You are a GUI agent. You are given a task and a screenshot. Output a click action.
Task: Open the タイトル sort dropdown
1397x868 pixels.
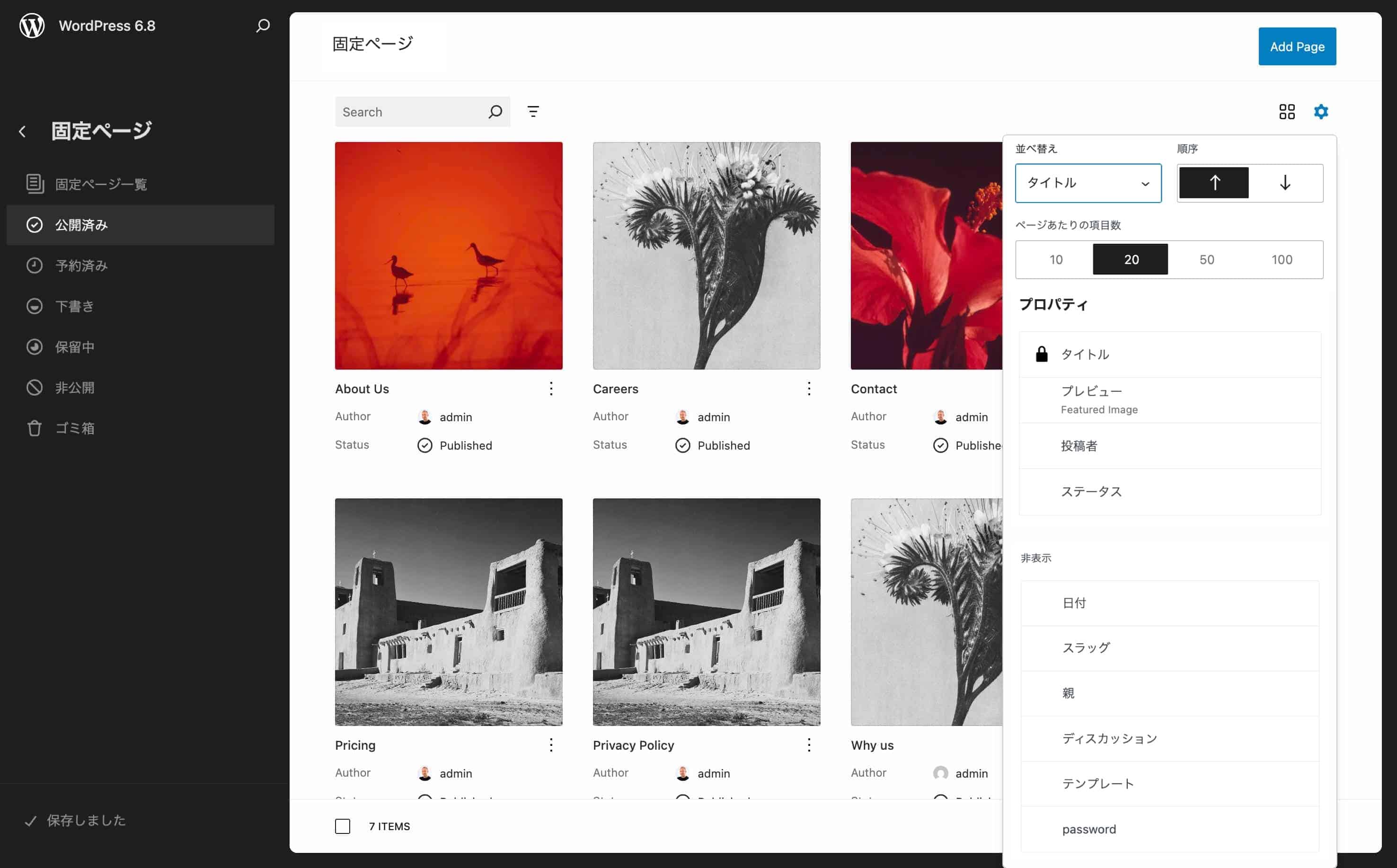coord(1088,183)
